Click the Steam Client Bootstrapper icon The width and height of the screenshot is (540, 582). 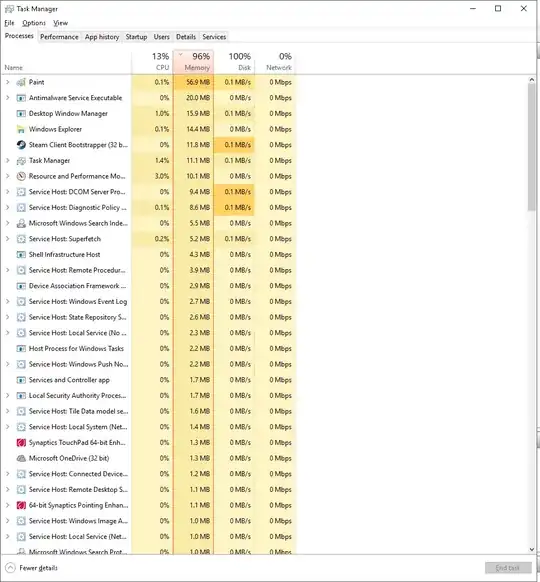click(x=21, y=145)
